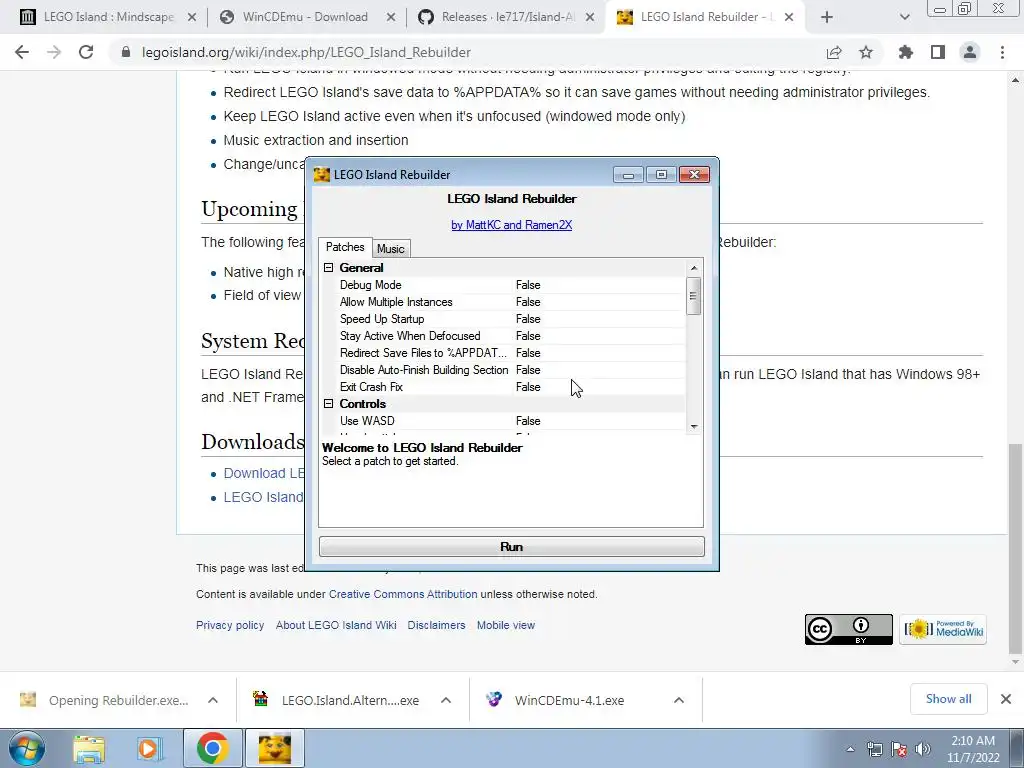Bookmark this page with the star icon
The image size is (1024, 768).
click(866, 52)
